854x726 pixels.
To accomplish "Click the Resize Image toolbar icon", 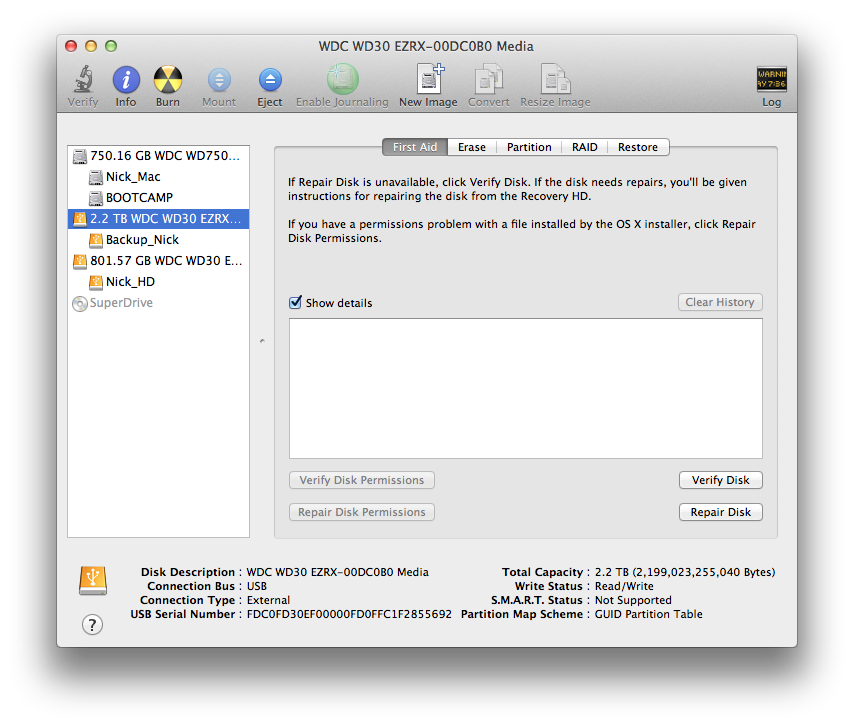I will (555, 79).
